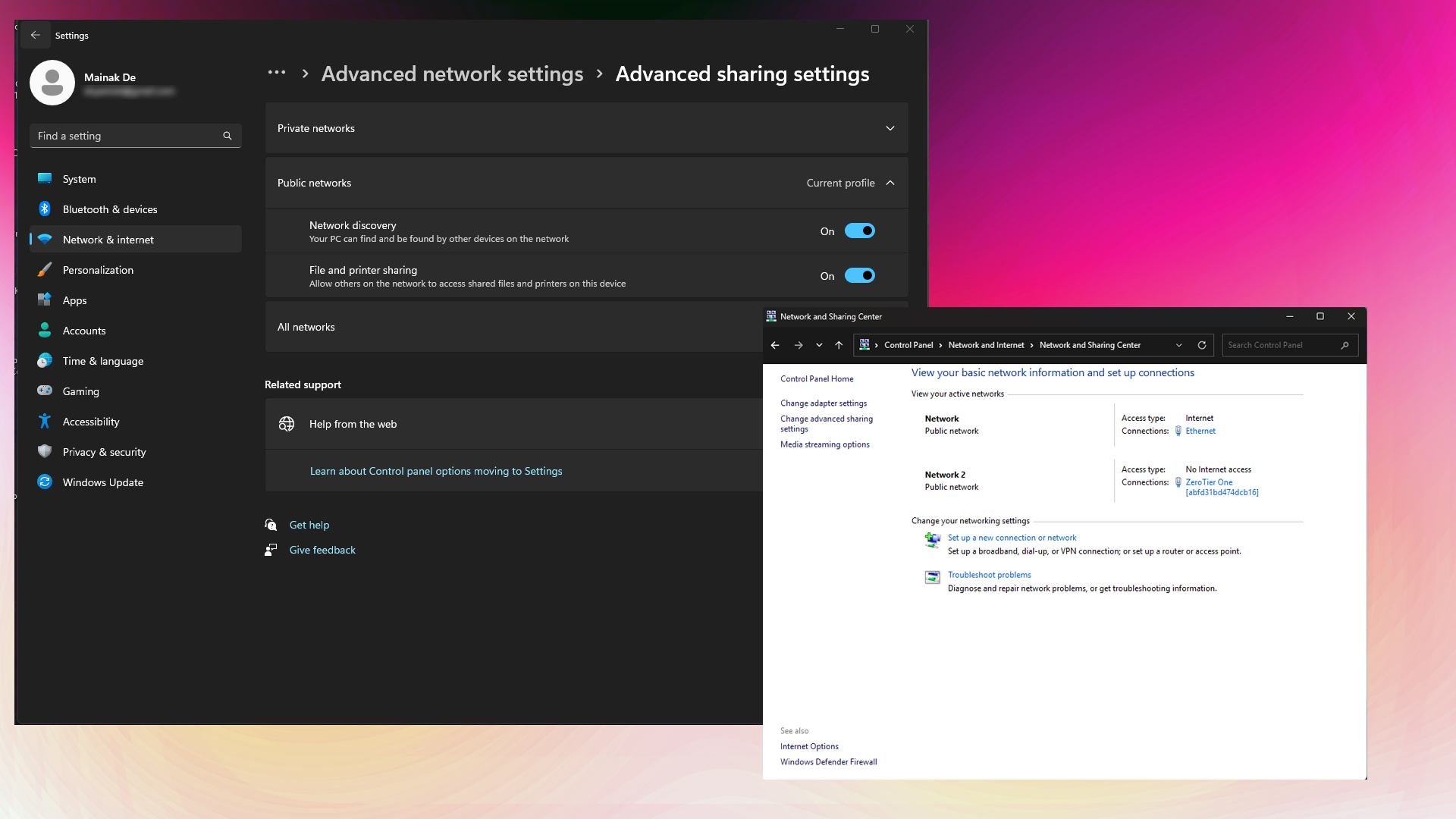Click the paintbrush Personalization icon
This screenshot has height=819, width=1456.
45,270
